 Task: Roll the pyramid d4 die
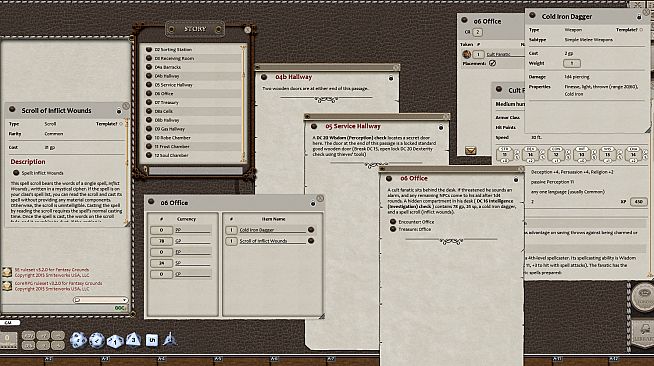[169, 339]
